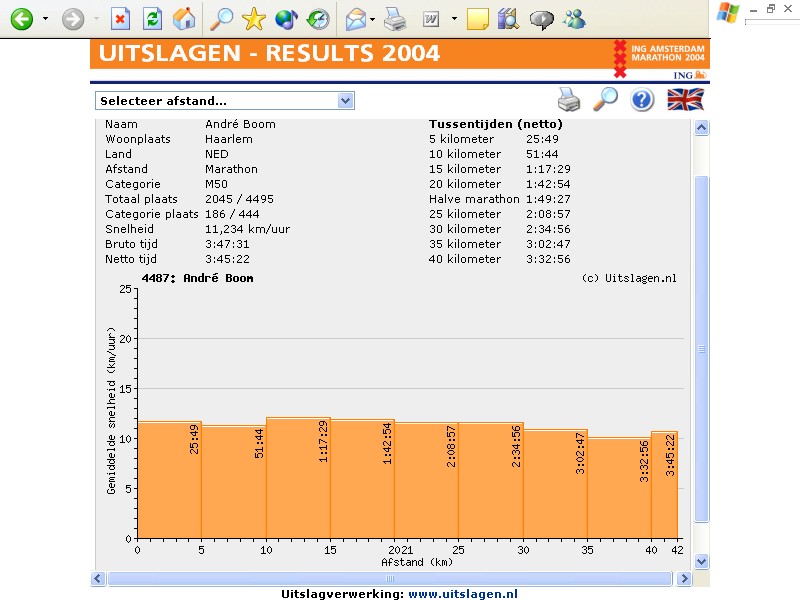Go to the Home page icon
The width and height of the screenshot is (800, 600).
point(183,18)
